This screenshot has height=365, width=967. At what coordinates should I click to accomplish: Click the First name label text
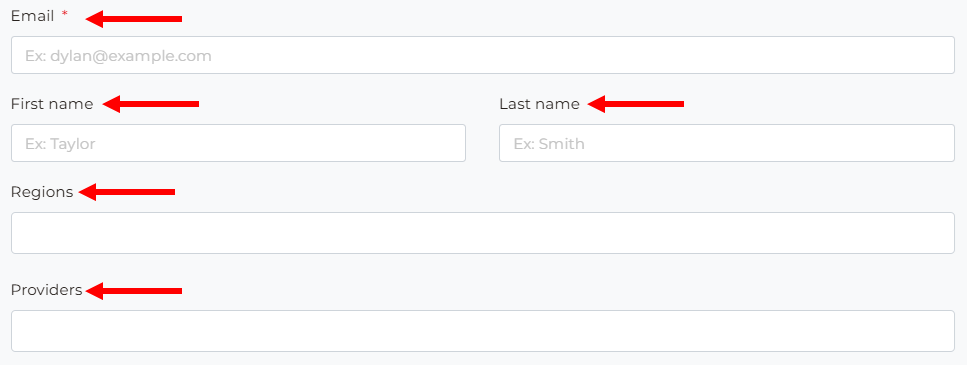click(52, 104)
